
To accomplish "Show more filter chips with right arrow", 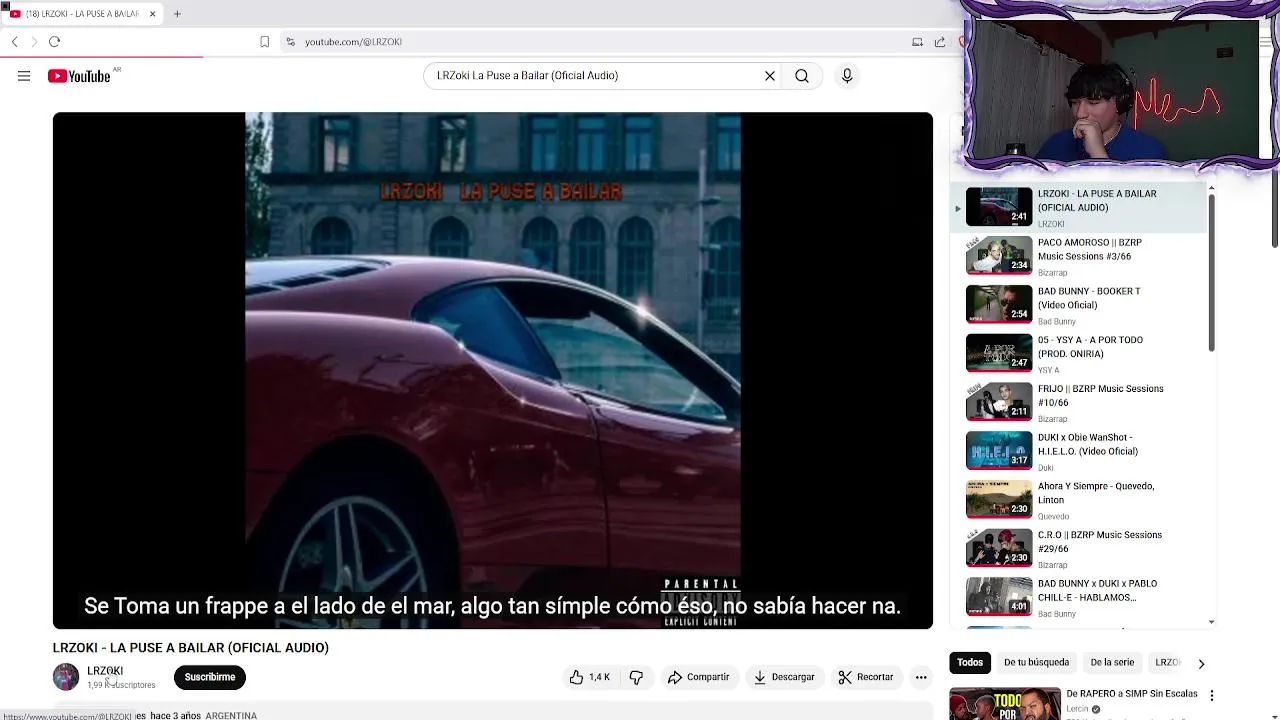I will [x=1201, y=663].
